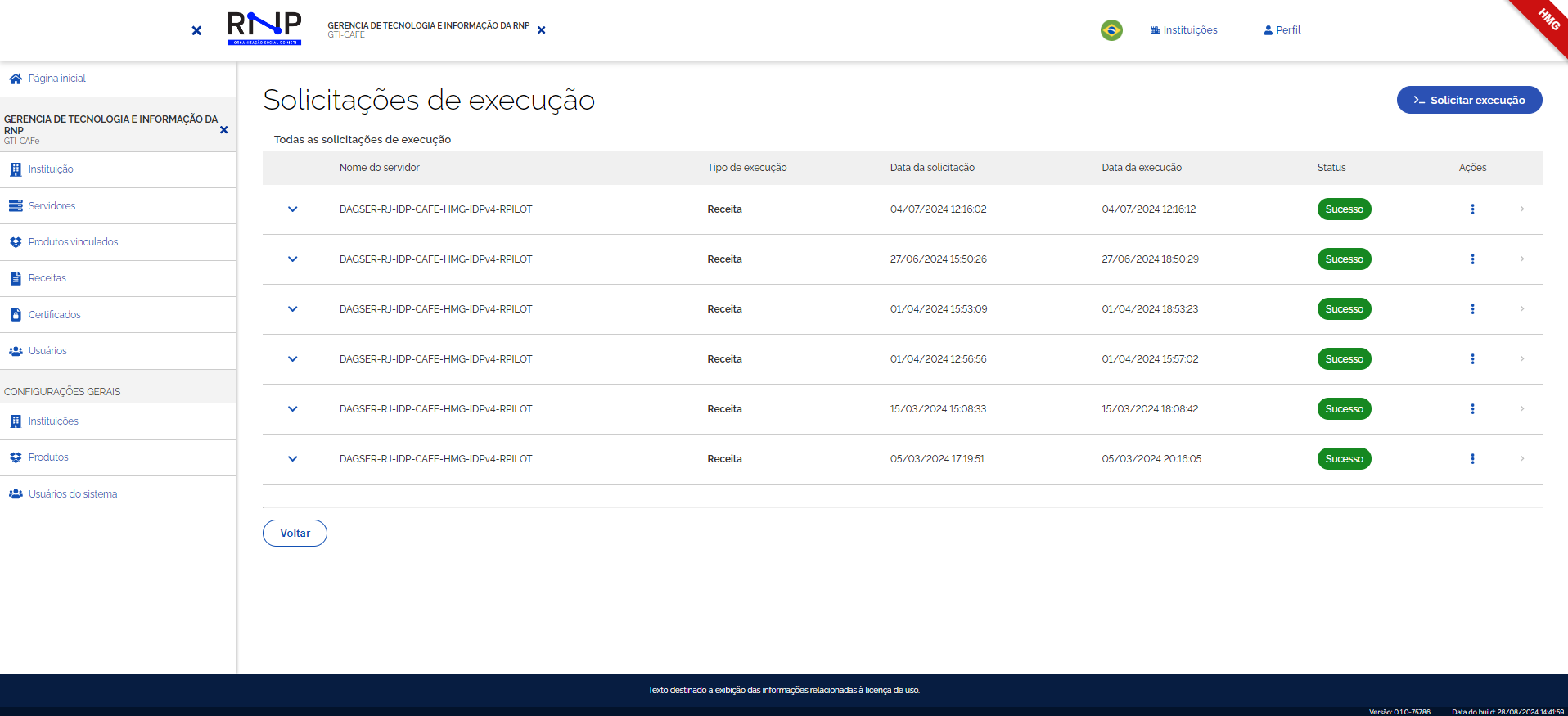
Task: Click right arrow on 01/04/2024 15:53:09 row
Action: [x=1521, y=309]
